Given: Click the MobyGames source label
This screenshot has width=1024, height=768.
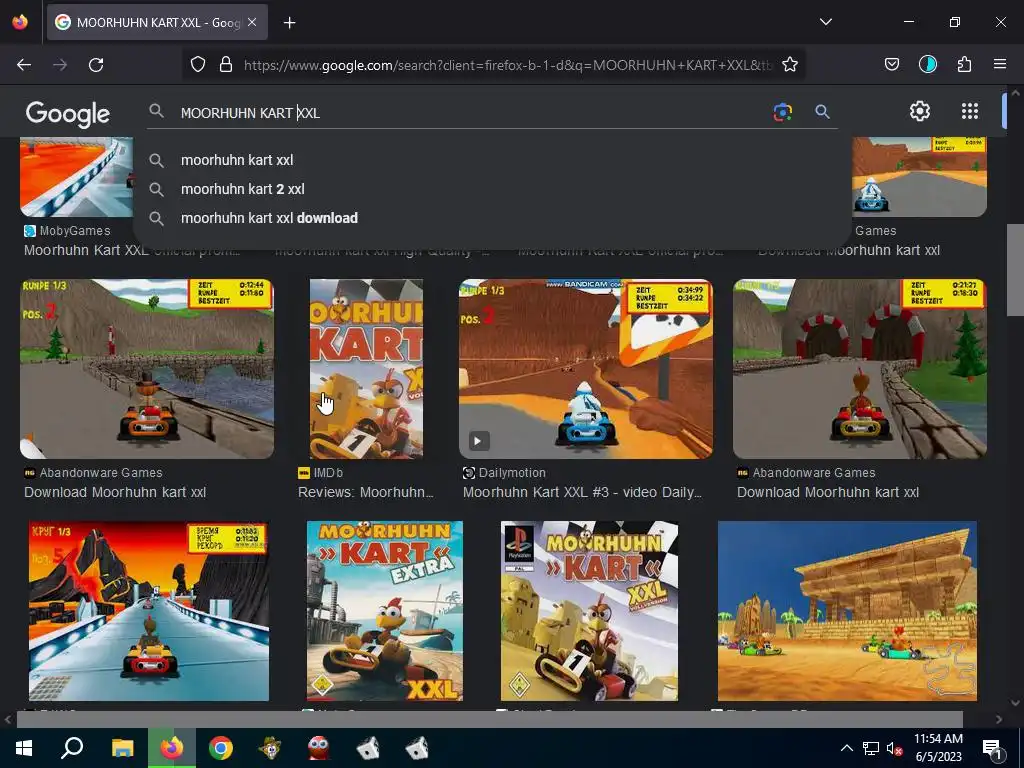Looking at the screenshot, I should tap(74, 231).
